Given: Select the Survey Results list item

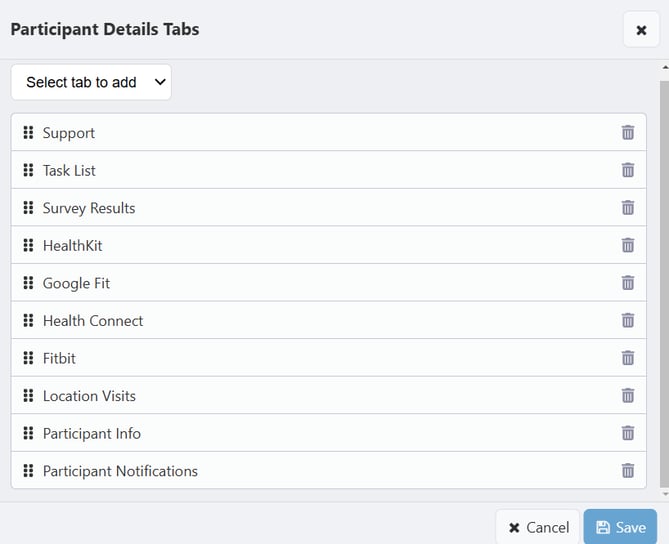Looking at the screenshot, I should pos(89,208).
